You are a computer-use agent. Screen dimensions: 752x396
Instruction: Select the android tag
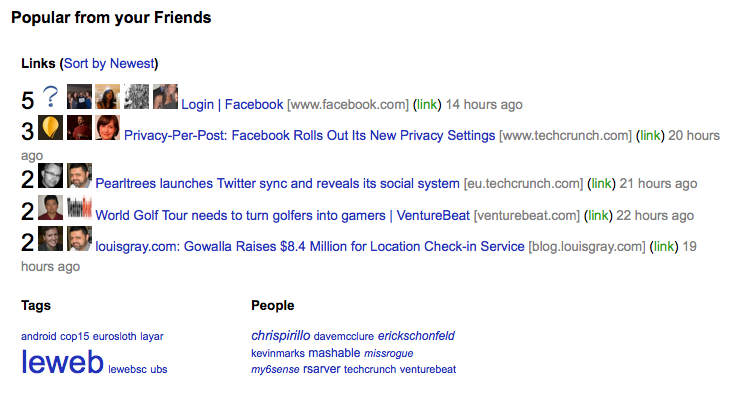(x=38, y=337)
